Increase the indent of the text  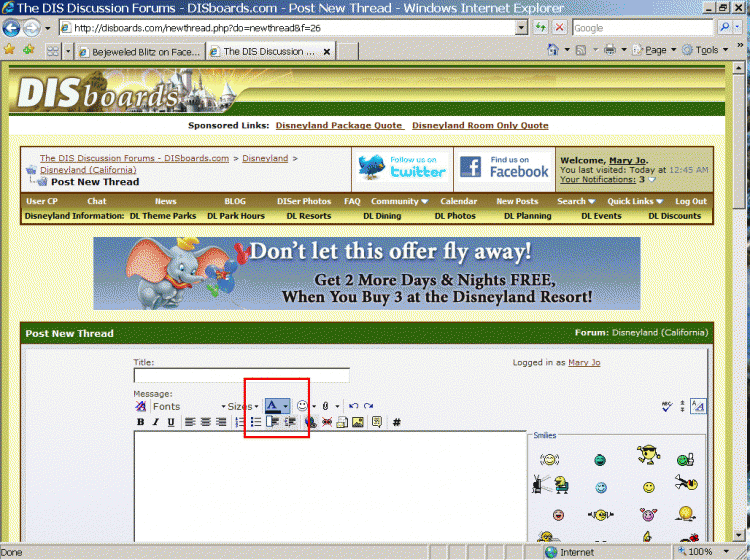point(289,422)
